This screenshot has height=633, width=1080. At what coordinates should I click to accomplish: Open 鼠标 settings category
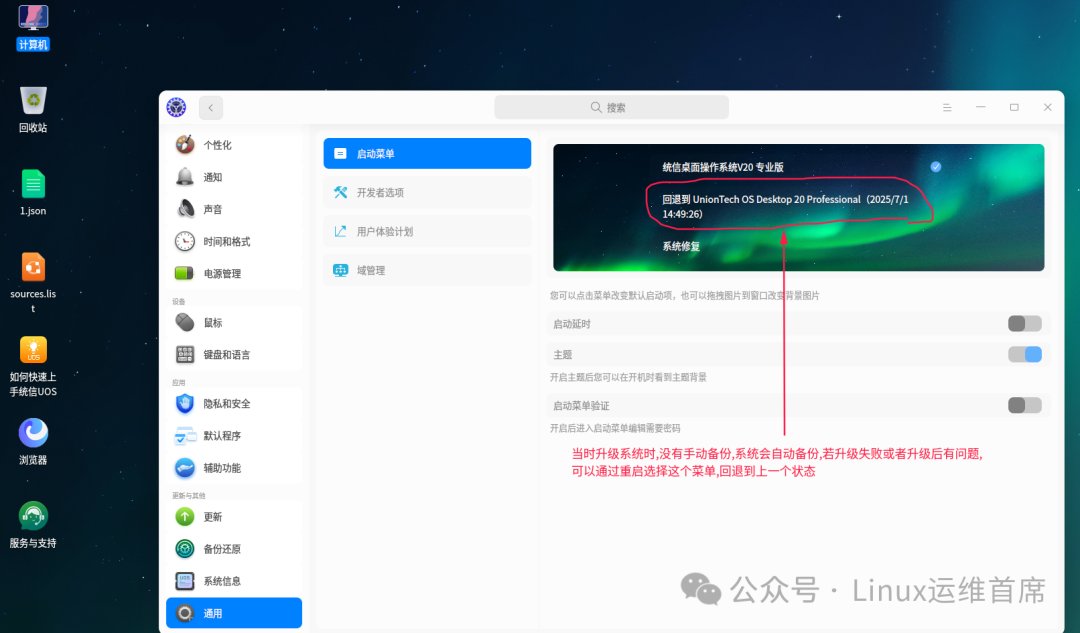tap(234, 322)
